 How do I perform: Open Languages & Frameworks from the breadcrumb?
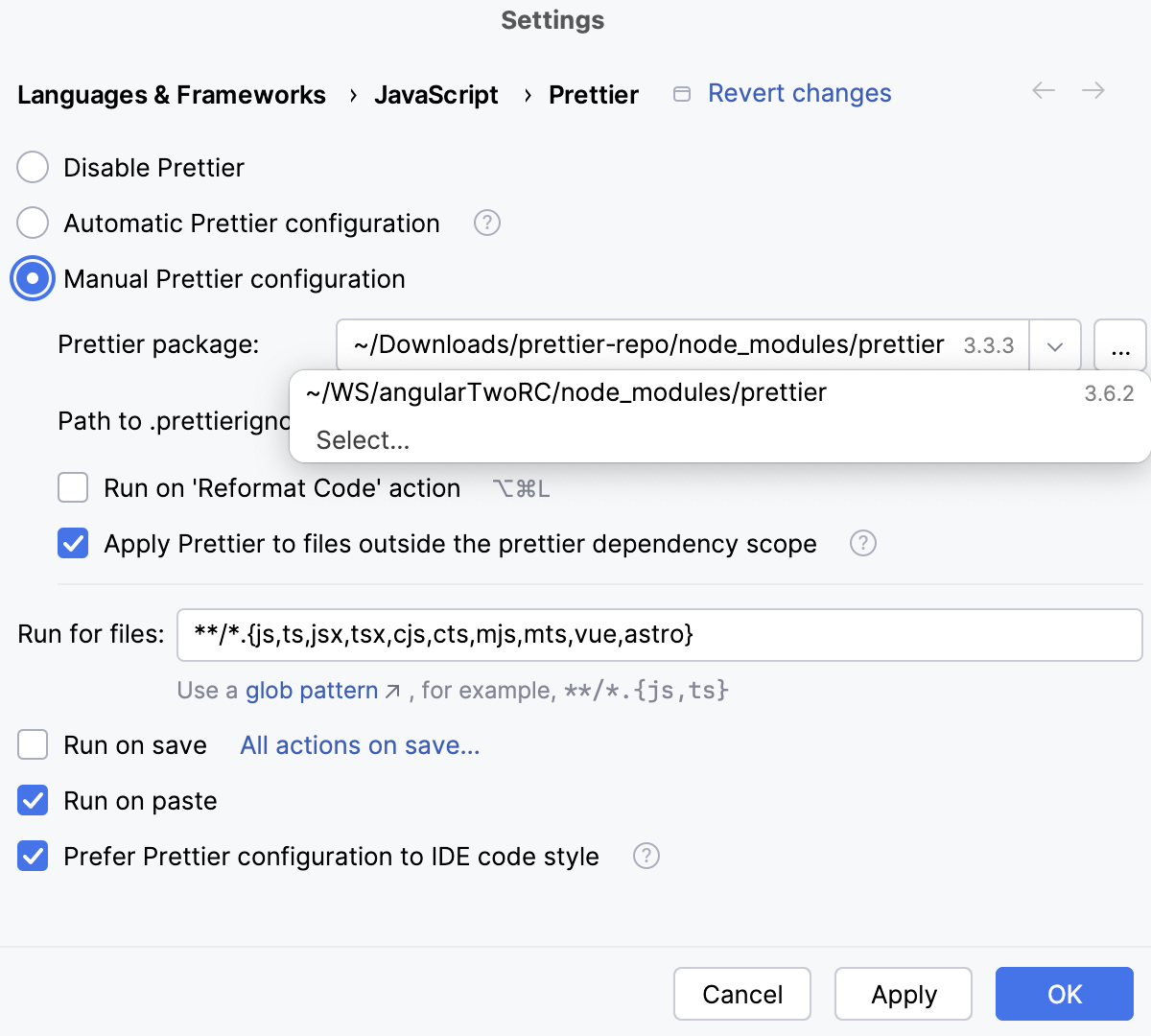171,94
